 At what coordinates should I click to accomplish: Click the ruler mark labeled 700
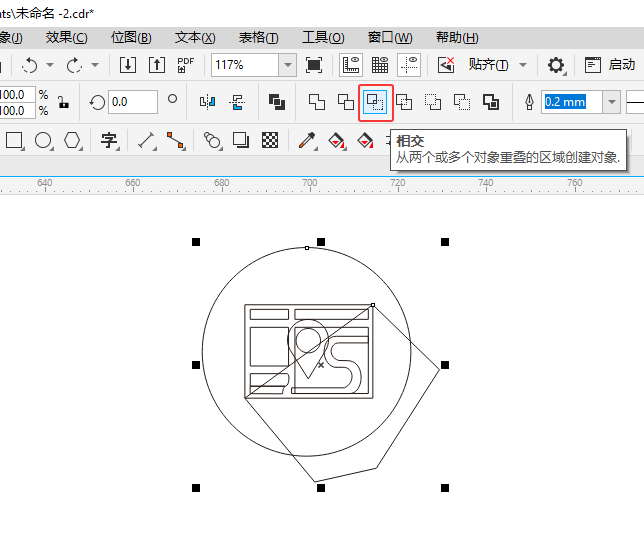[x=310, y=183]
